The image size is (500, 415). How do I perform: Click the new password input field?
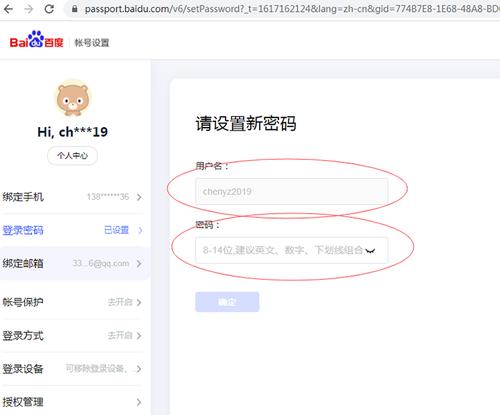tap(292, 250)
